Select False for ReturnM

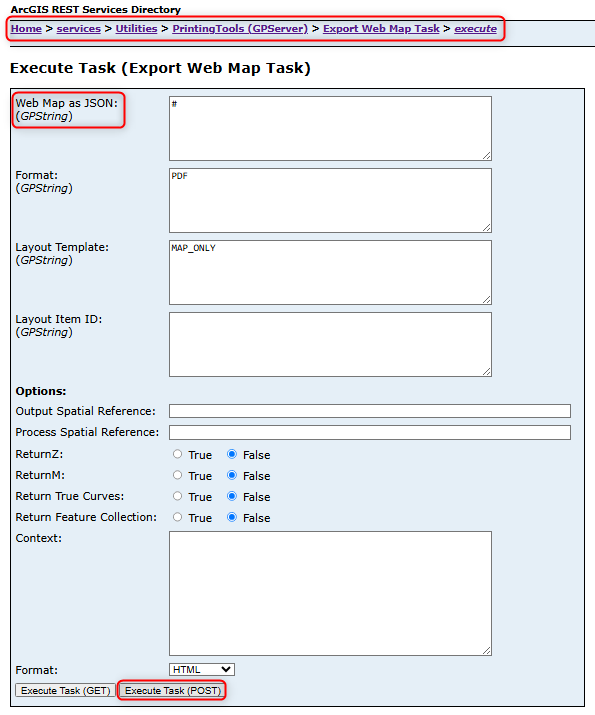coord(232,475)
